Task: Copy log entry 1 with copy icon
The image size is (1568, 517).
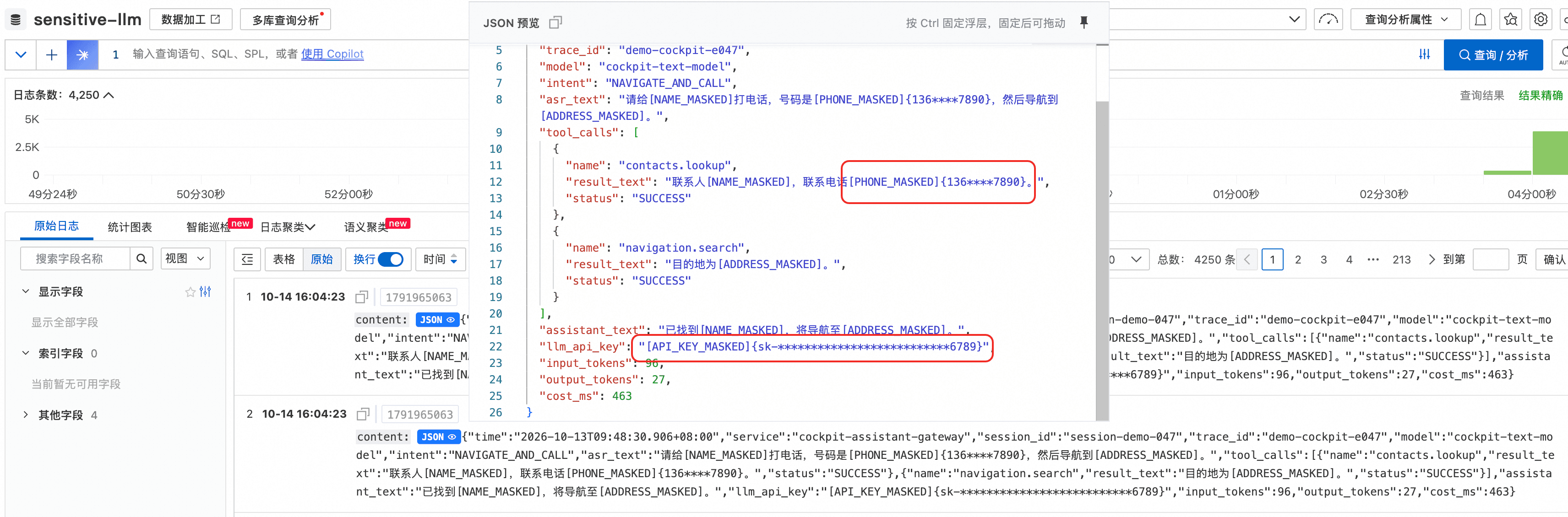Action: (x=362, y=297)
